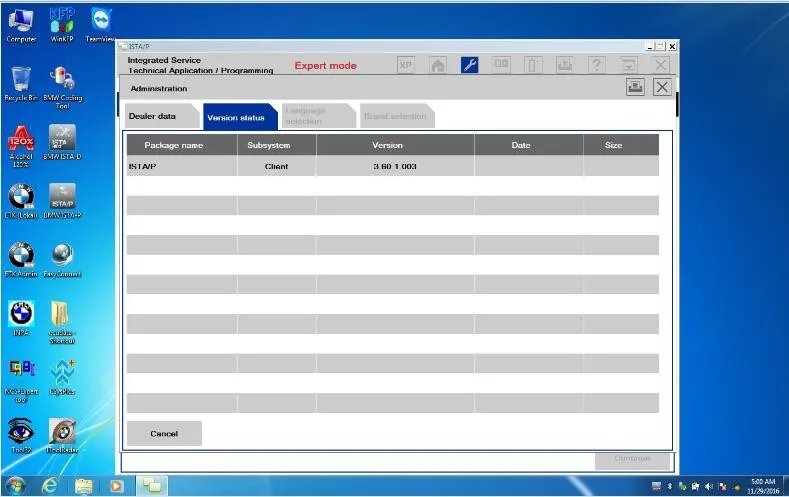Click the Subsystem column header
789x497 pixels.
coord(277,145)
